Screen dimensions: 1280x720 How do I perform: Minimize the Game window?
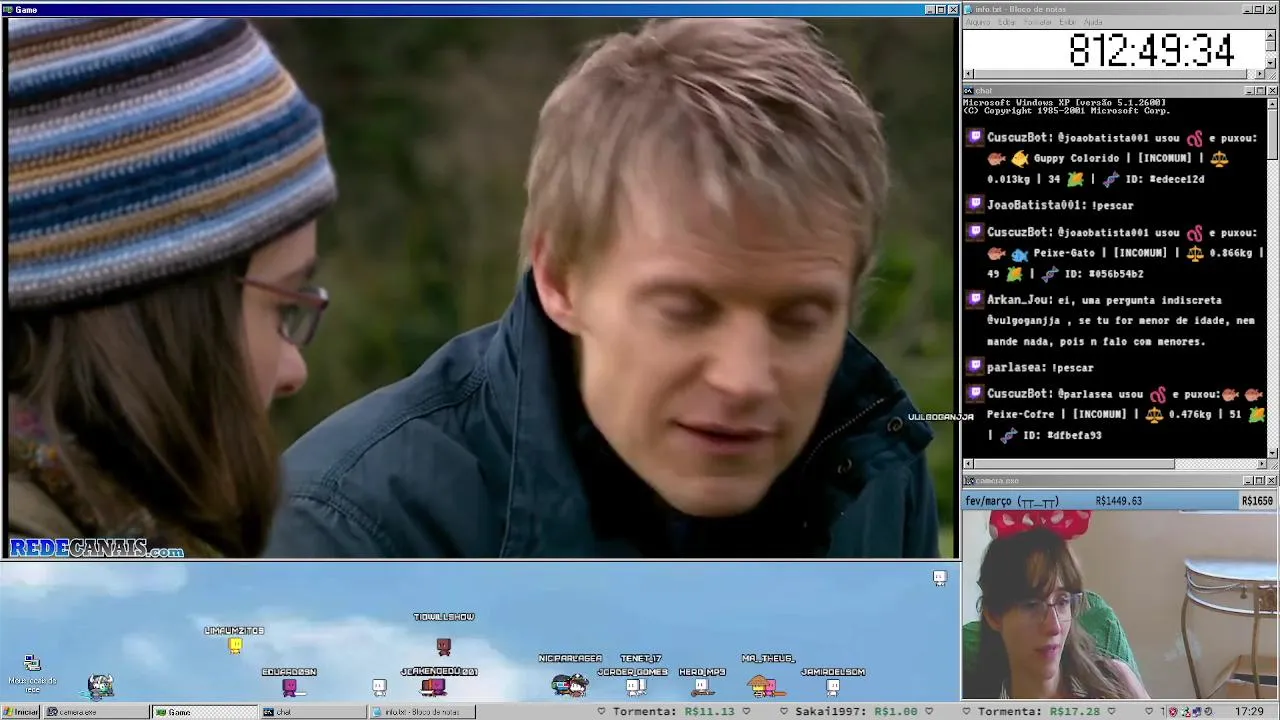click(929, 9)
